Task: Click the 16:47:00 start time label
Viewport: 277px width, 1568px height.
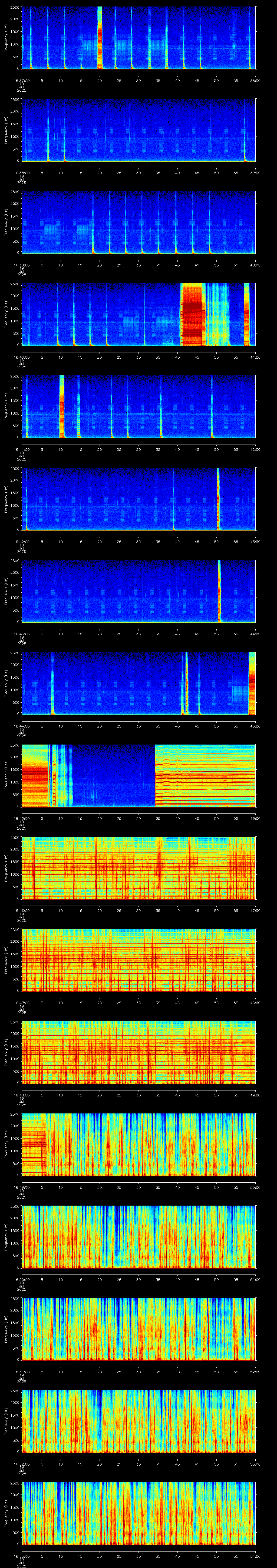Action: pyautogui.click(x=21, y=1003)
